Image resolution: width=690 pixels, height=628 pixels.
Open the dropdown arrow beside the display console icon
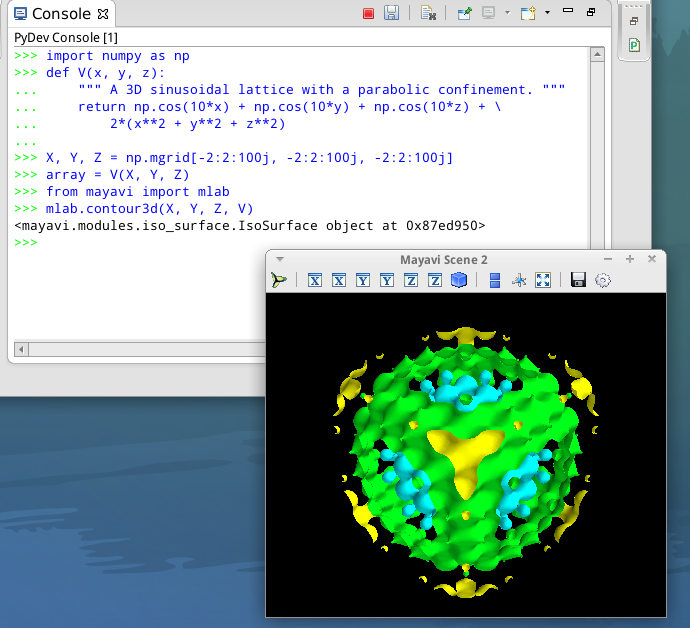tap(507, 13)
